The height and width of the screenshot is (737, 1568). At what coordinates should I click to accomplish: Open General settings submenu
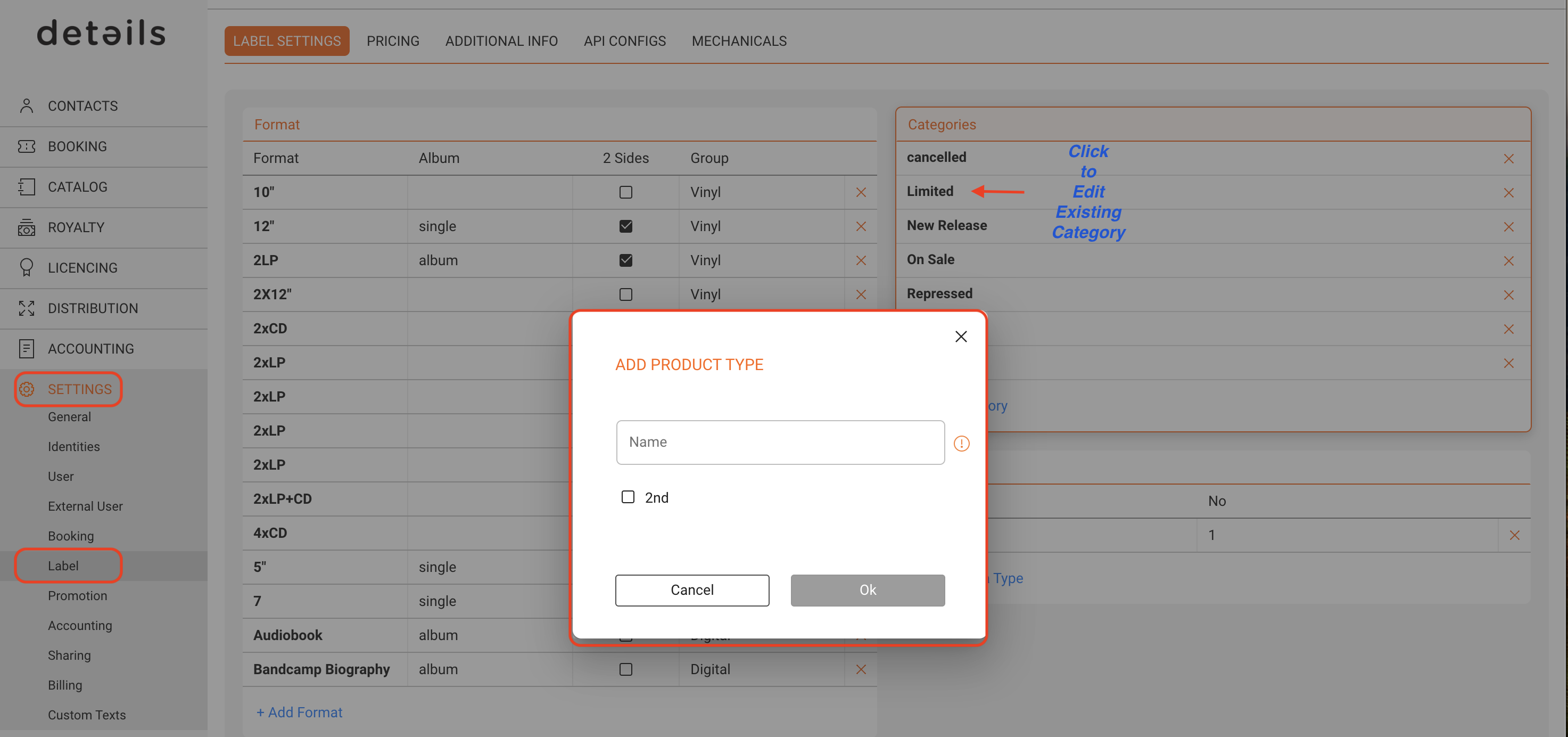pyautogui.click(x=69, y=416)
